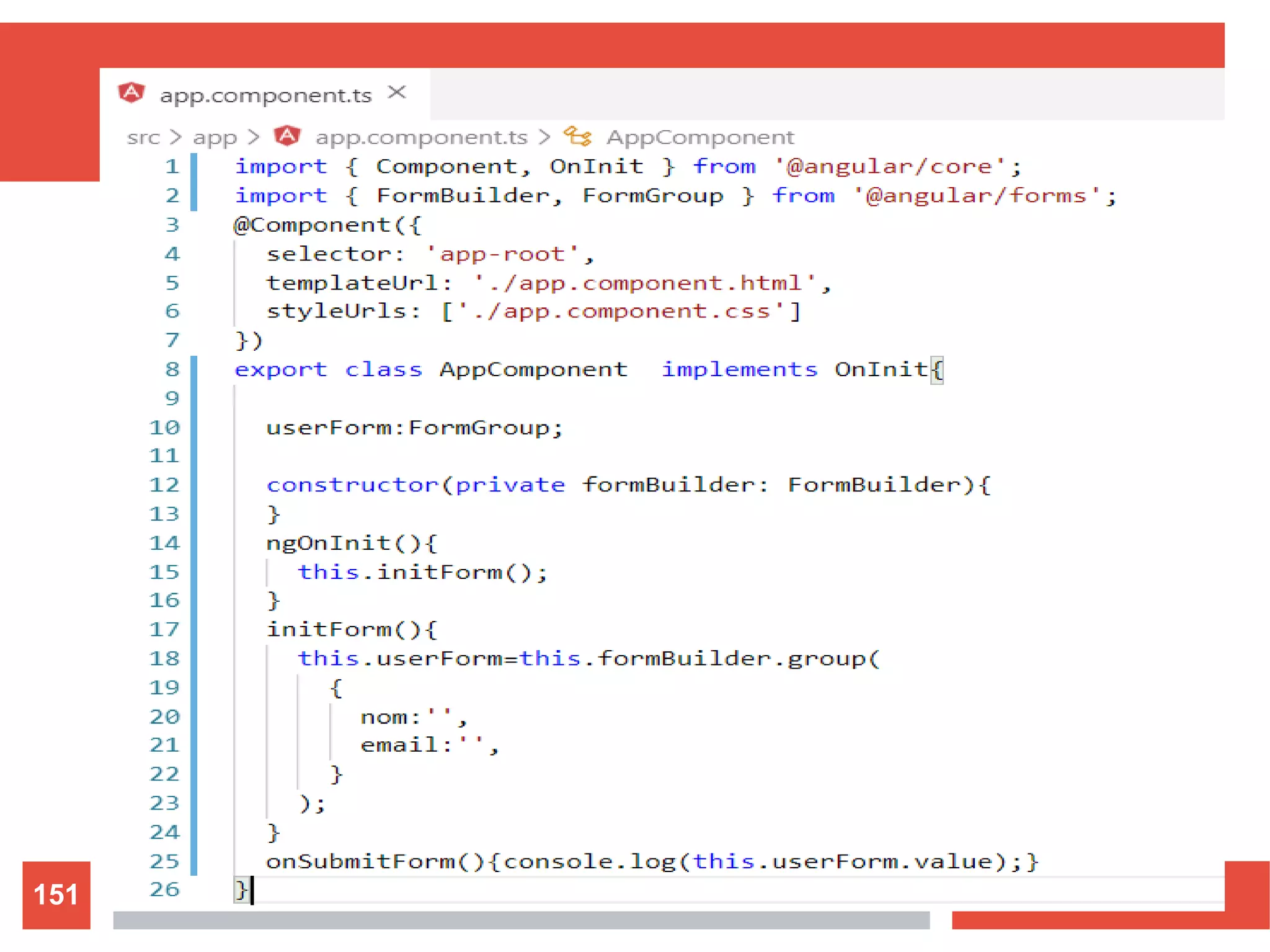Screen dimensions: 1270x952
Task: Expand chevron after src in breadcrumb
Action: click(175, 137)
